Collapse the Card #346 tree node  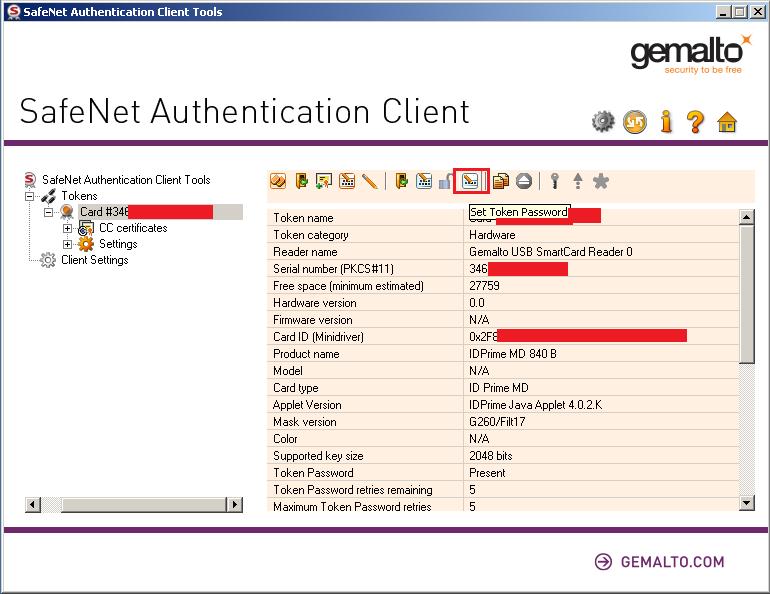click(x=48, y=213)
